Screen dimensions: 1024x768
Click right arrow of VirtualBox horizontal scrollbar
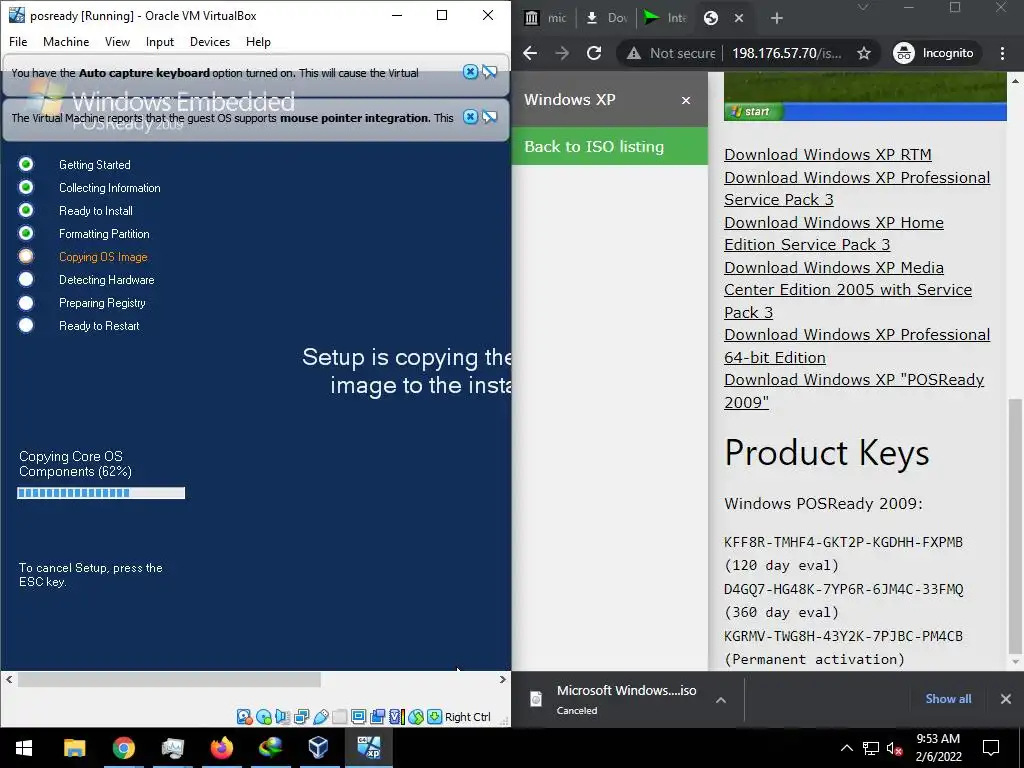pos(502,680)
